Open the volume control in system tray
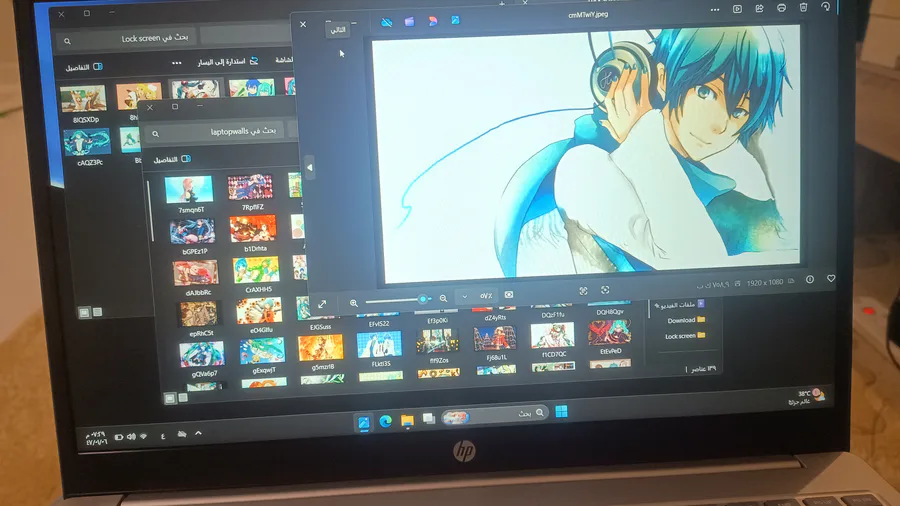Viewport: 900px width, 506px height. pyautogui.click(x=131, y=437)
